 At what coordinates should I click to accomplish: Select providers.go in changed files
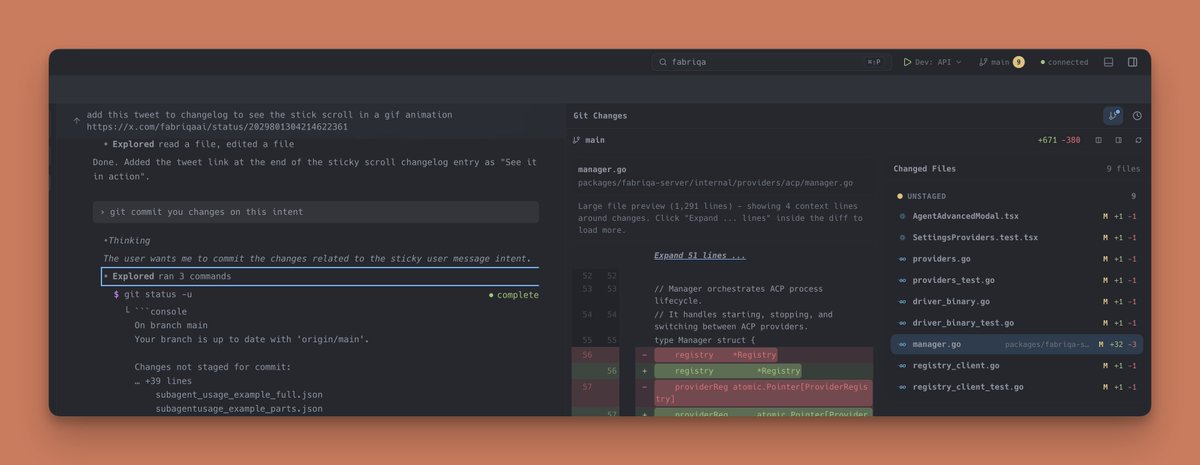coord(1016,259)
